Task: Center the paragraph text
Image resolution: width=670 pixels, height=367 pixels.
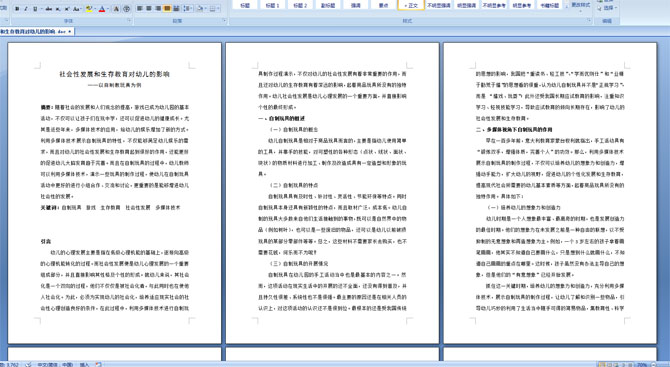Action: (x=149, y=8)
